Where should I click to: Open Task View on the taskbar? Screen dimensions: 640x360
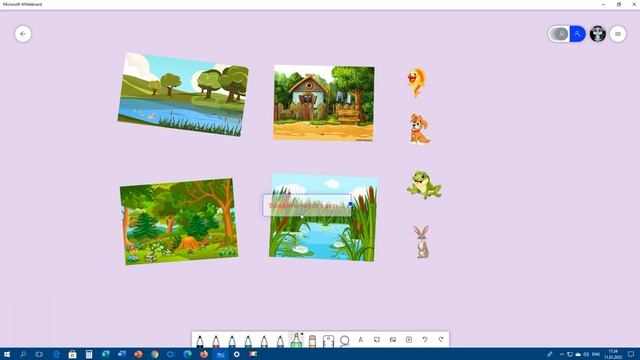(39, 354)
